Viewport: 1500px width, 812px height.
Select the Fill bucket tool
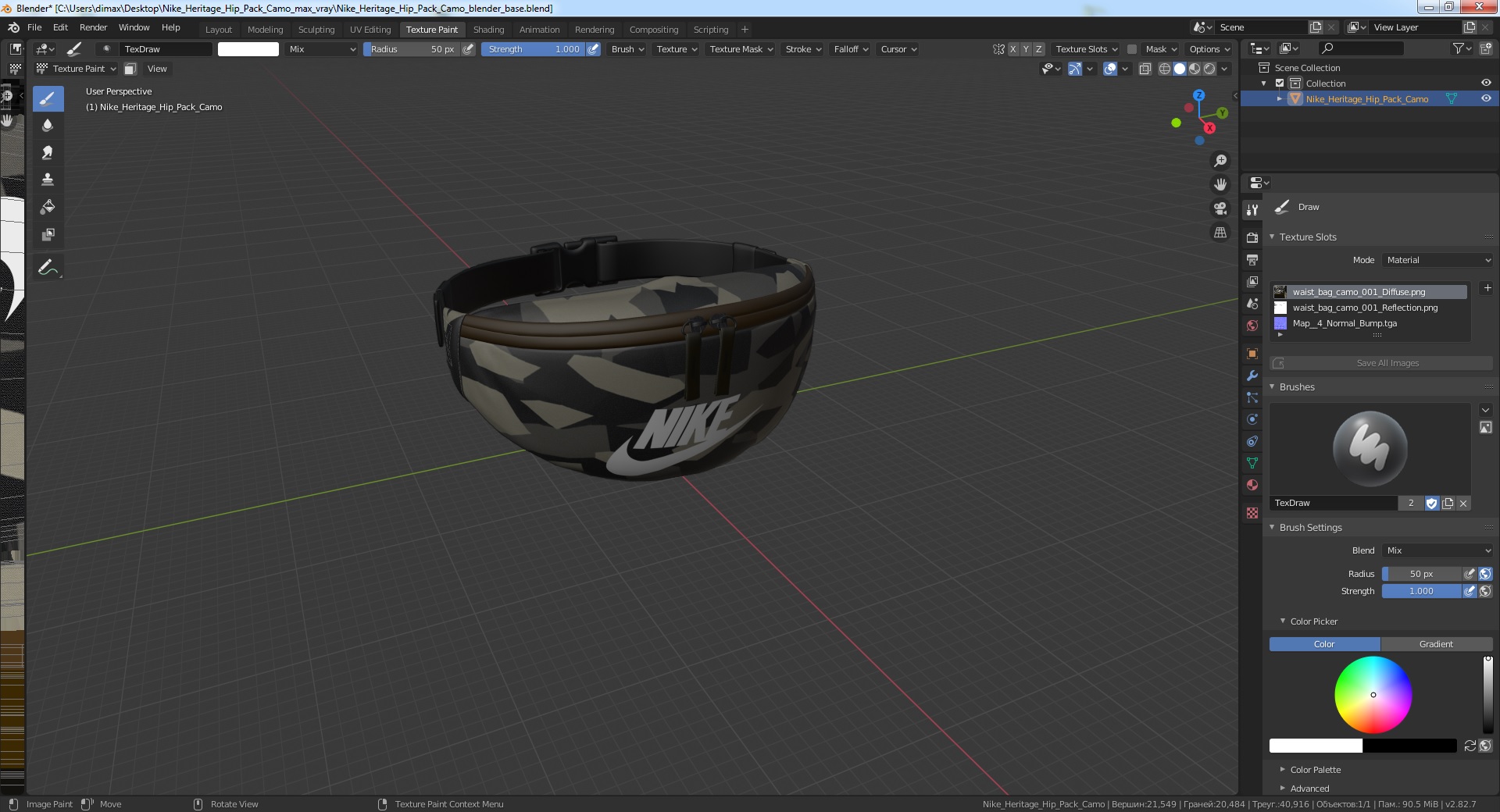pyautogui.click(x=48, y=208)
